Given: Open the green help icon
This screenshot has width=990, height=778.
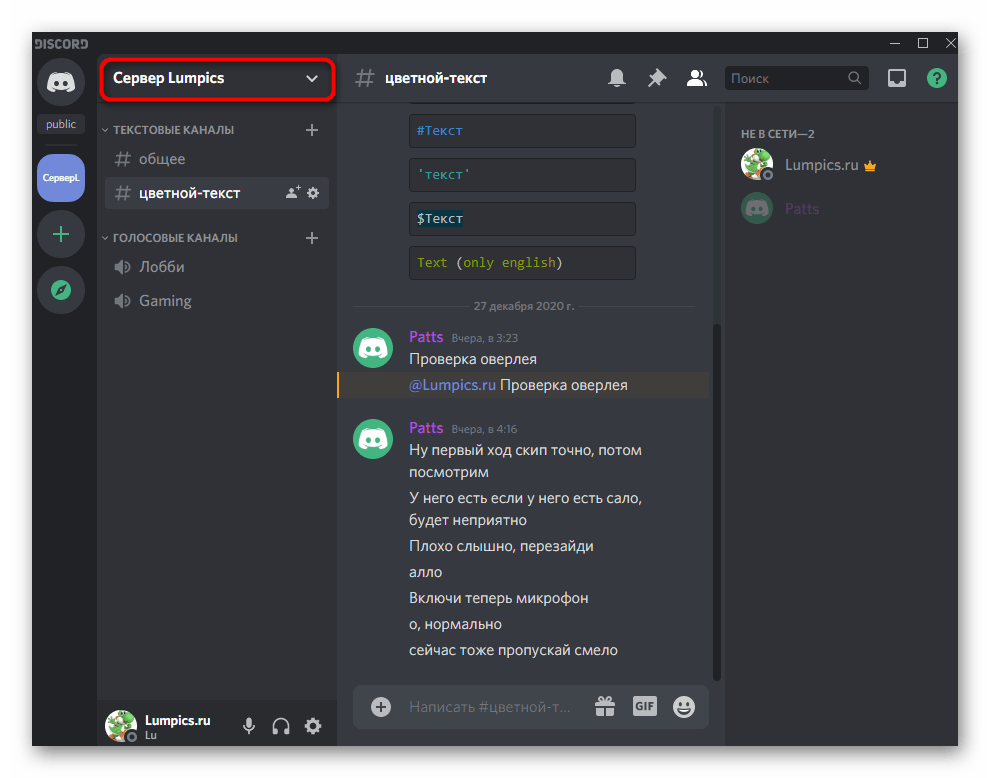Looking at the screenshot, I should pos(936,78).
